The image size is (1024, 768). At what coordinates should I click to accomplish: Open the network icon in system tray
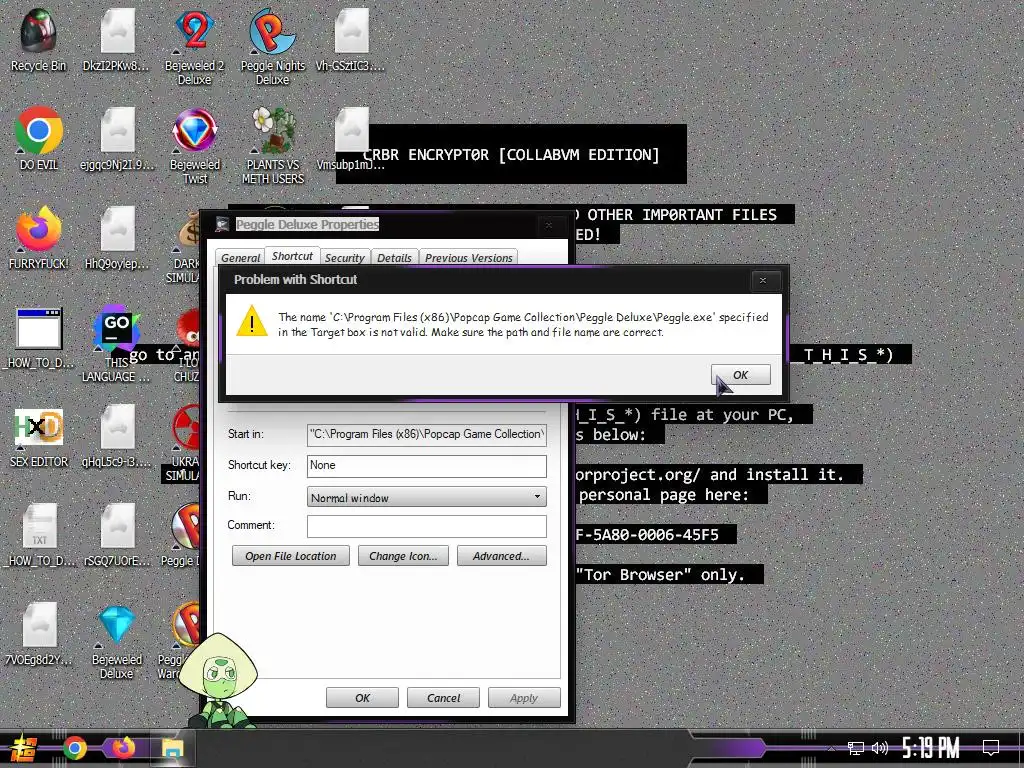pos(856,748)
